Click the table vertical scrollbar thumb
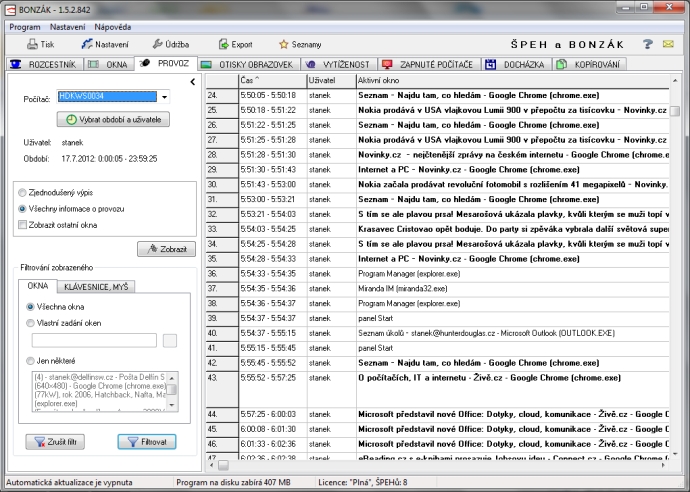The height and width of the screenshot is (492, 690). click(675, 111)
